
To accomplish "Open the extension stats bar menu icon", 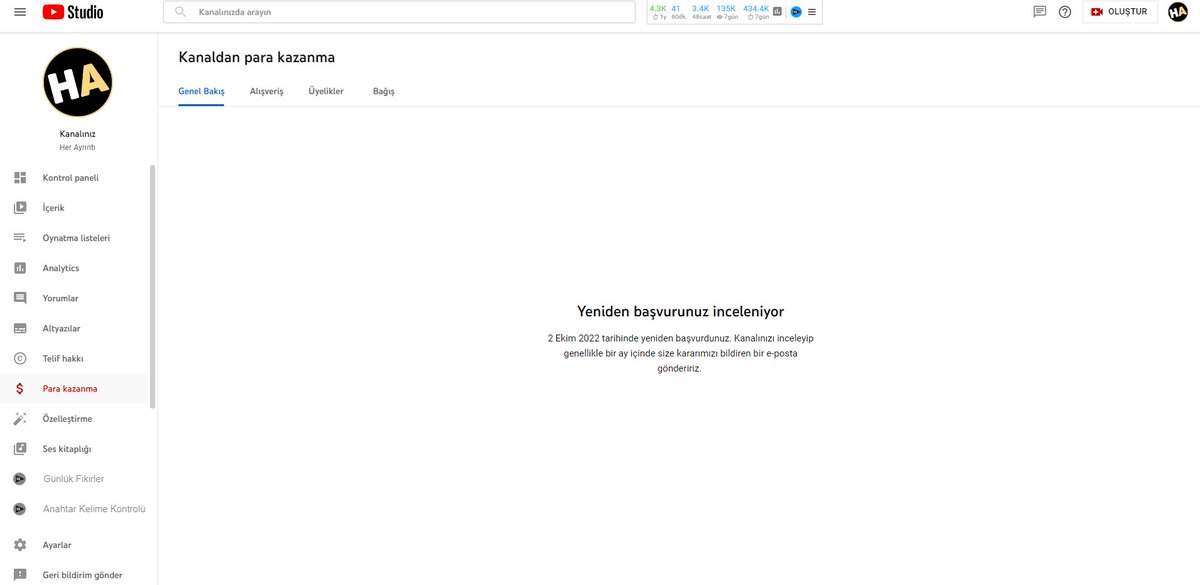I will 812,12.
